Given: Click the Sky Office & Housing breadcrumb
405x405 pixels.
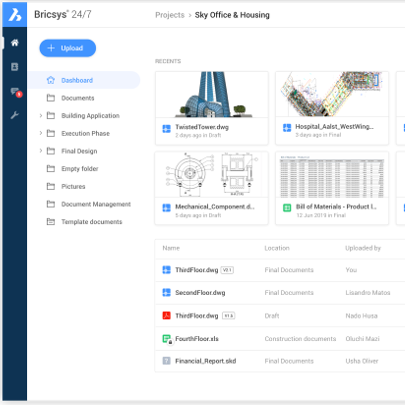Looking at the screenshot, I should tap(232, 15).
